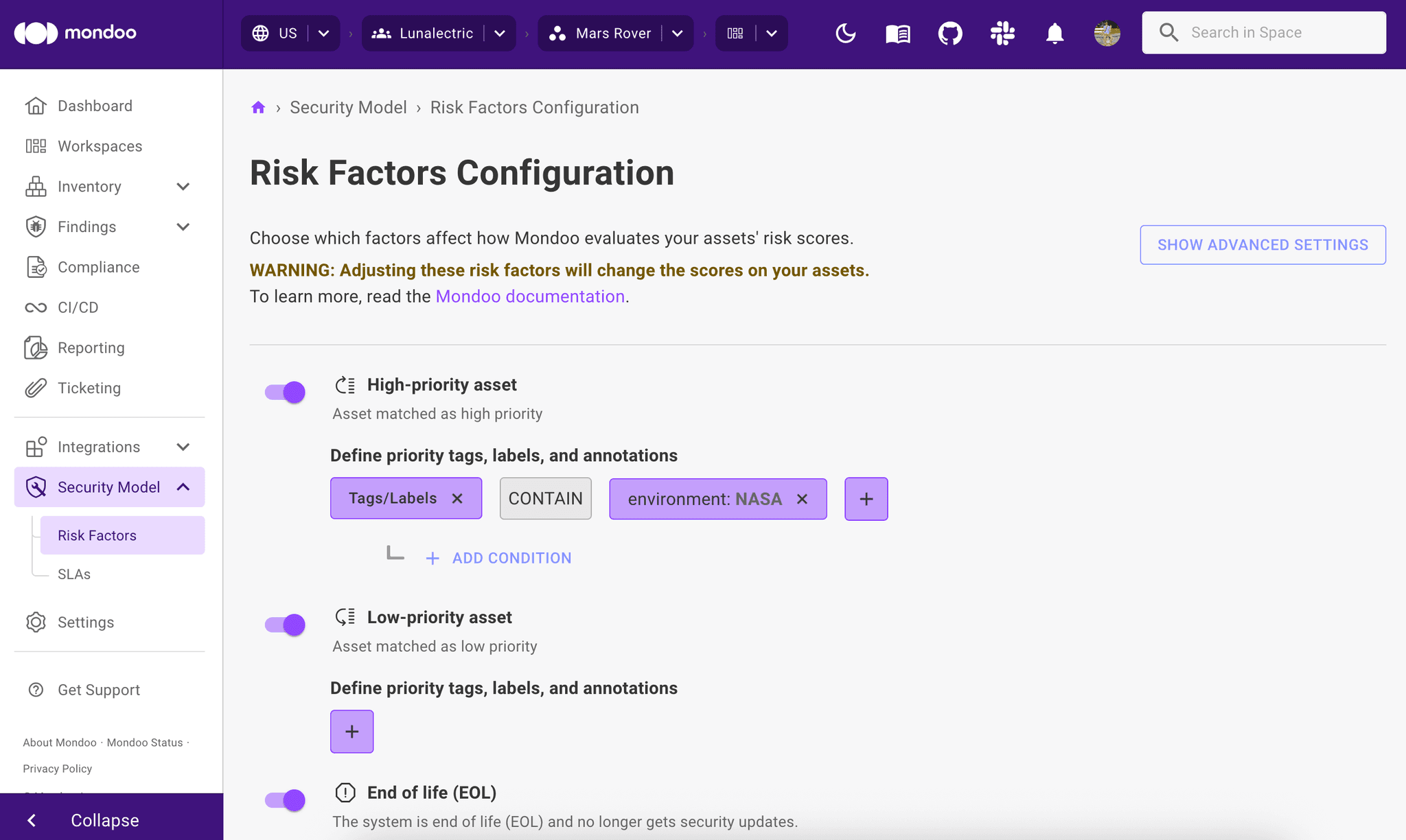Click the home breadcrumb icon

point(257,106)
